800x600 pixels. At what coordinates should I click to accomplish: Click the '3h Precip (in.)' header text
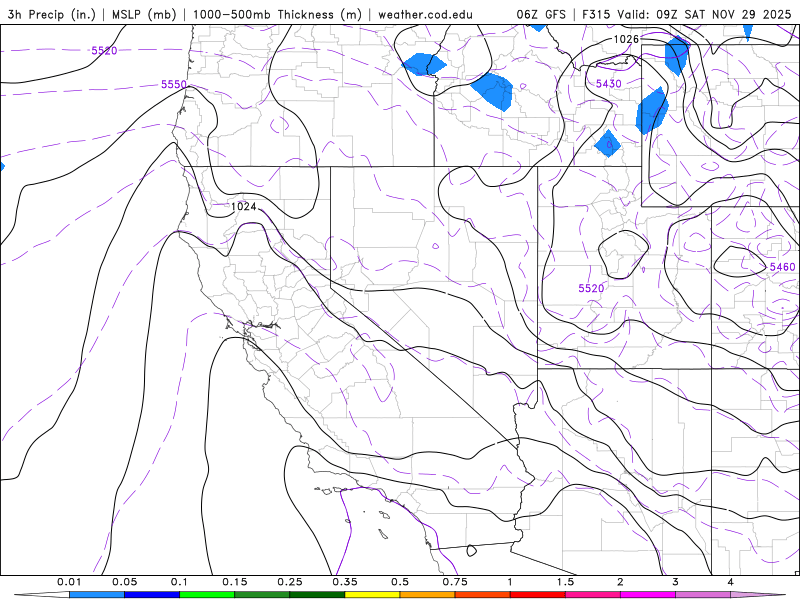coord(52,14)
